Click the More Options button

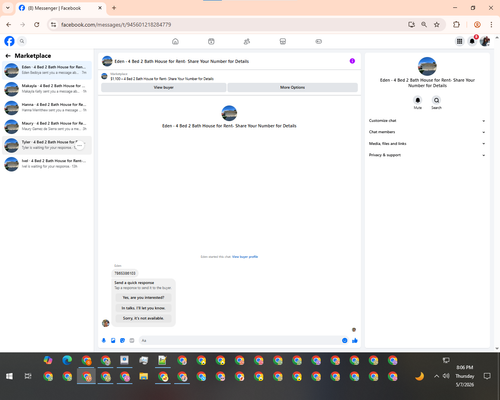(x=292, y=87)
